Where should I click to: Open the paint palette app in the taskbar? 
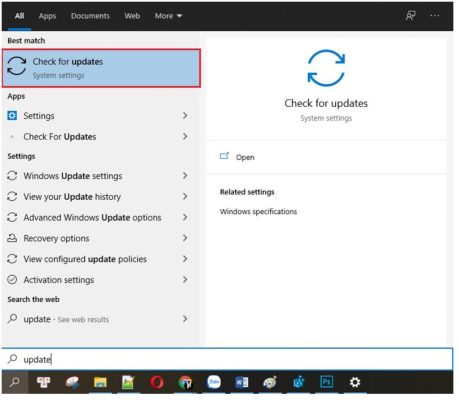[270, 382]
